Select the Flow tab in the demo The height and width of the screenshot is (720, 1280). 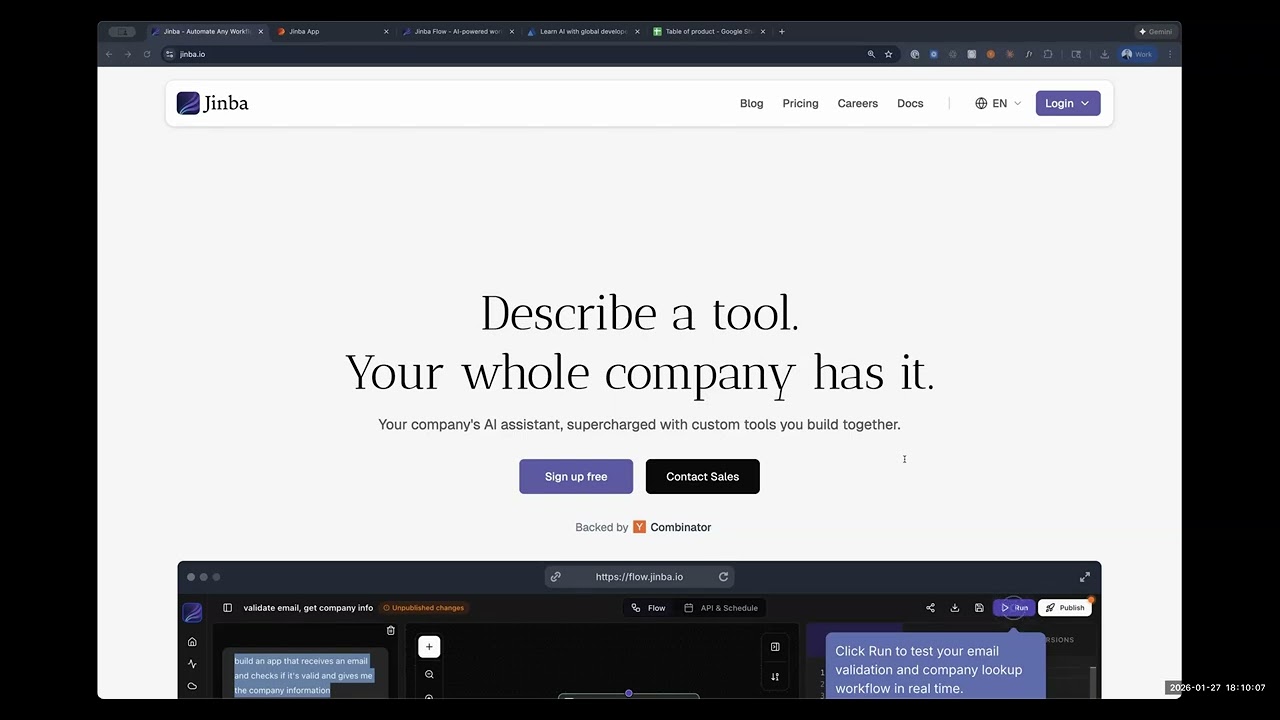click(x=648, y=608)
